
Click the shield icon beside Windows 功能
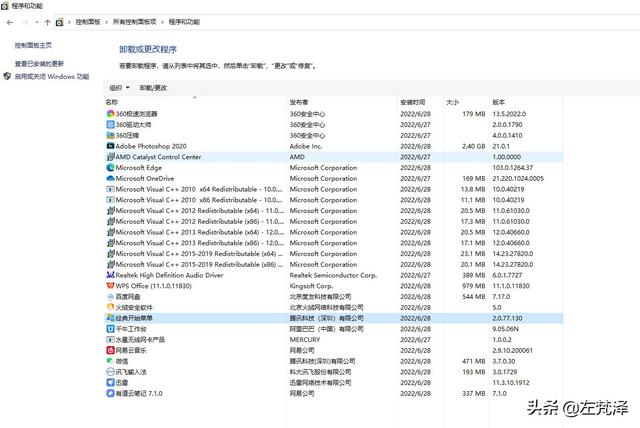pos(7,76)
